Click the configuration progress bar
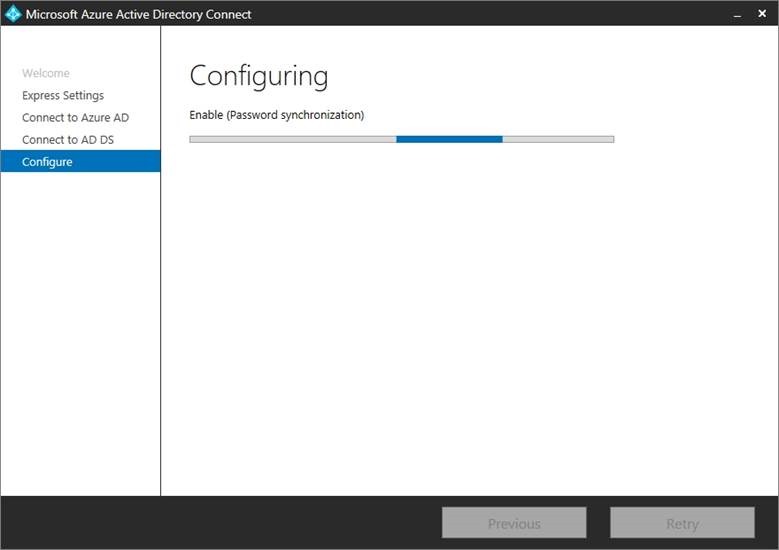The width and height of the screenshot is (779, 550). tap(401, 139)
